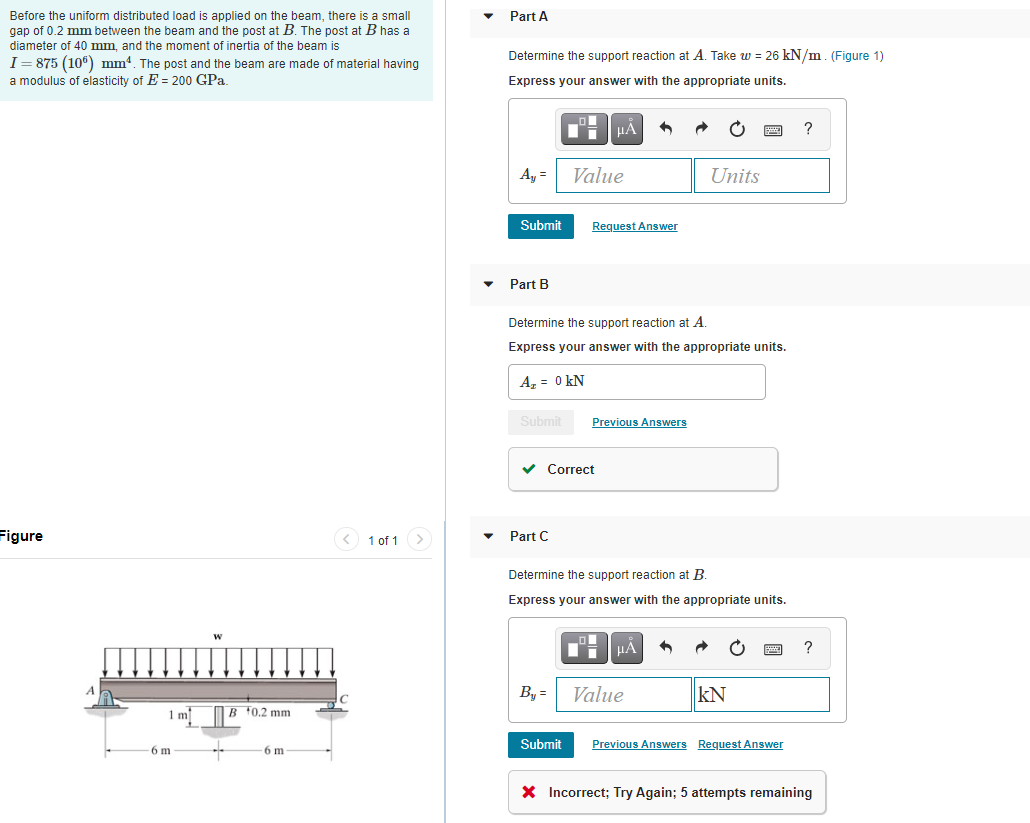Open the Figure 1 link
The image size is (1030, 823).
857,55
